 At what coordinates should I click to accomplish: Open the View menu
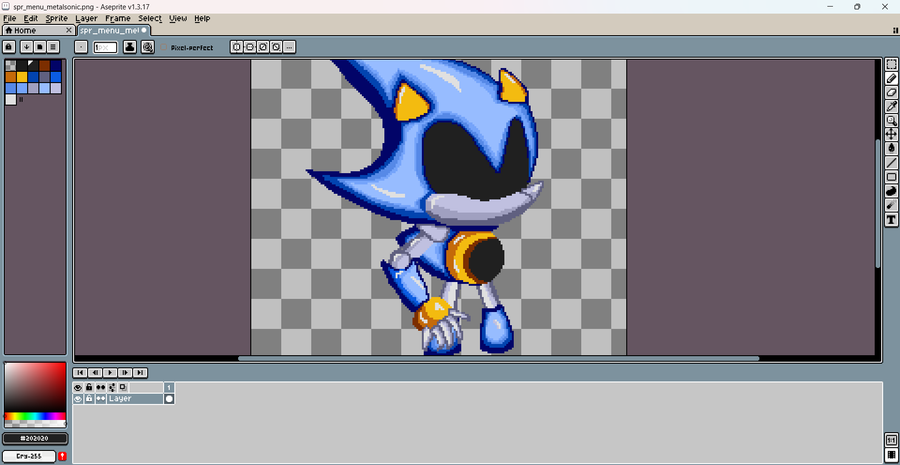point(178,18)
